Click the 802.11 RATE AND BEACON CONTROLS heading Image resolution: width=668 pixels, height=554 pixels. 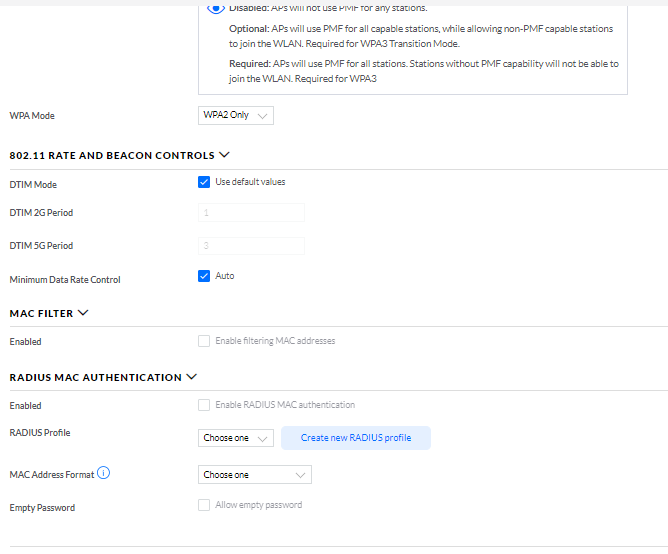click(x=111, y=155)
